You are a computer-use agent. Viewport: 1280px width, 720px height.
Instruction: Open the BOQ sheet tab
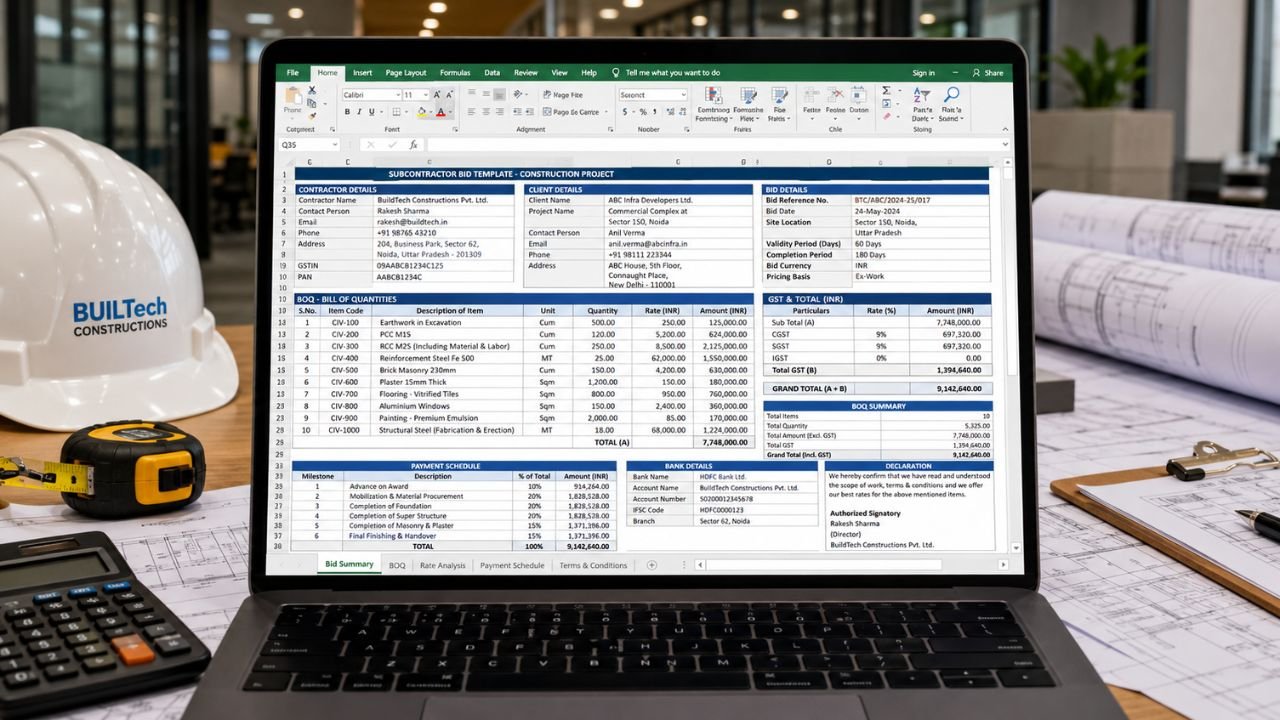click(x=397, y=566)
